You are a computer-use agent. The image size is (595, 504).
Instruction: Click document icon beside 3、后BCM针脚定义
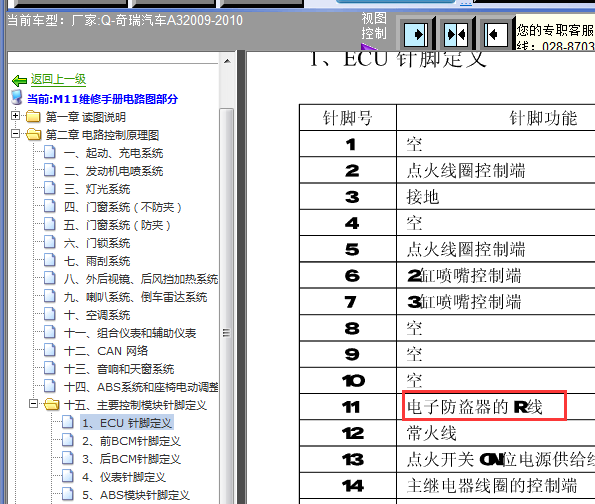tap(68, 458)
